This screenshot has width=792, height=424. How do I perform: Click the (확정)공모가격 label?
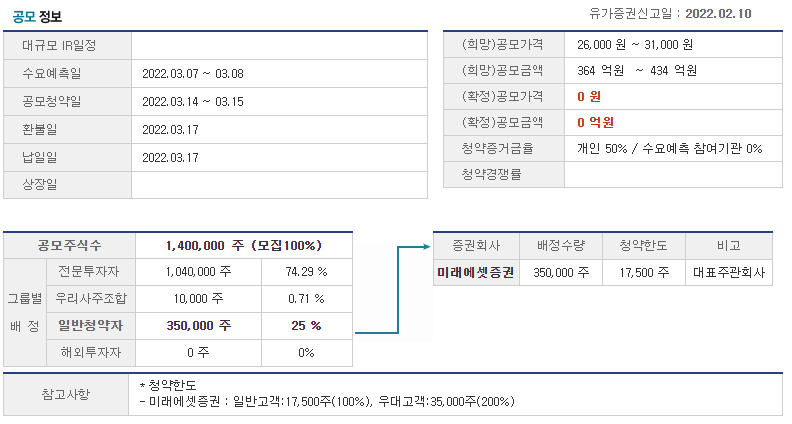pos(504,97)
